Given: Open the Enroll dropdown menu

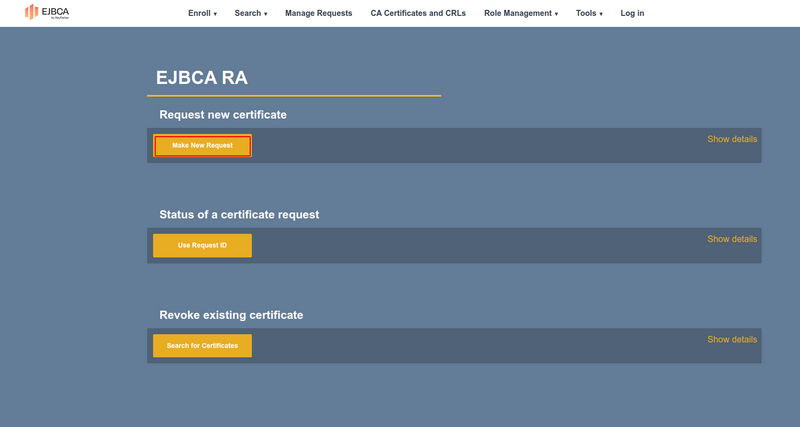Looking at the screenshot, I should (x=203, y=13).
